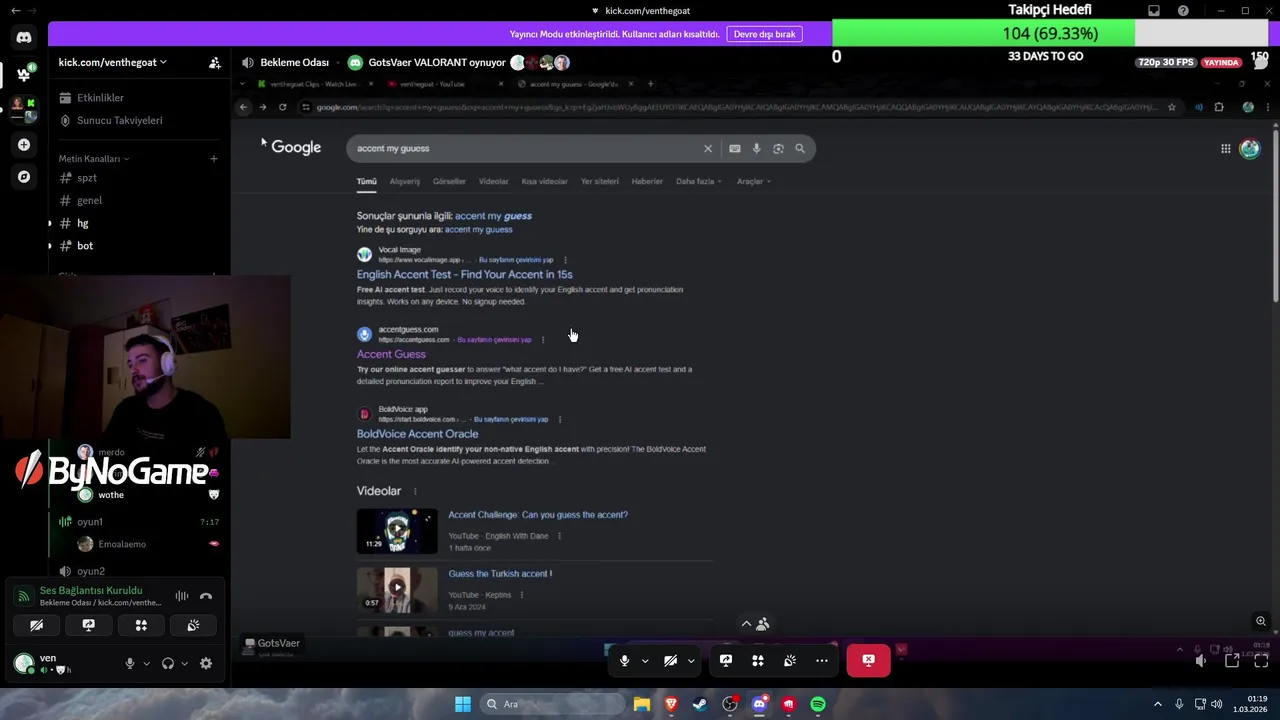This screenshot has height=720, width=1280.
Task: Open Discover servers compass icon
Action: (24, 177)
